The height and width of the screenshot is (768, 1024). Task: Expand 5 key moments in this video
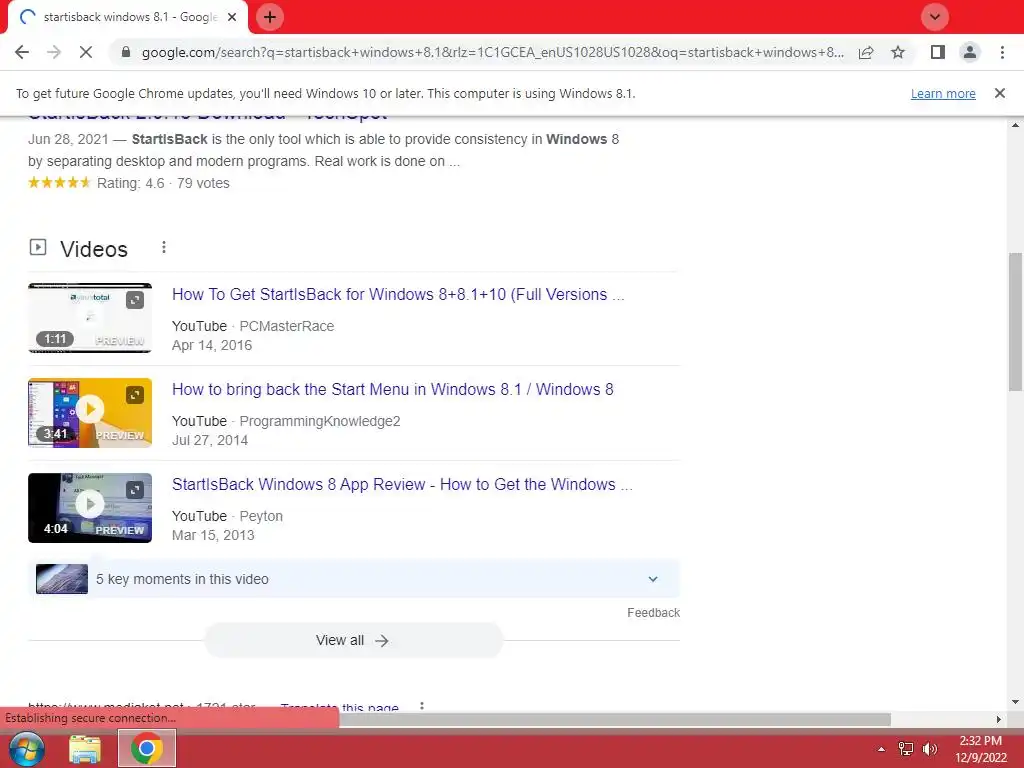[354, 579]
